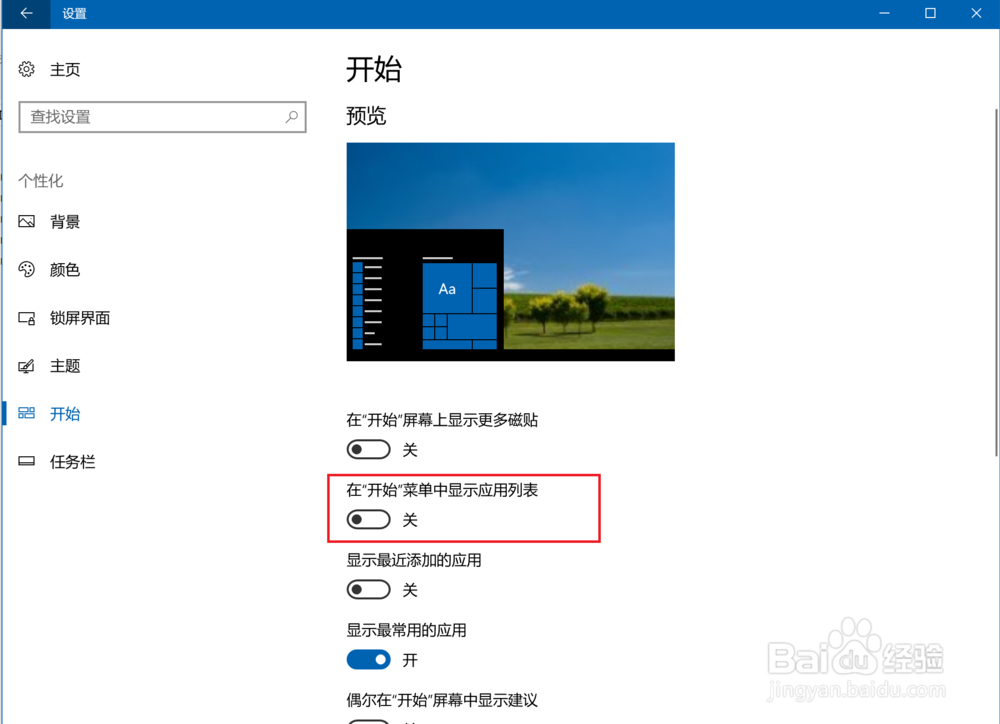Click the search magnifier in 查找设置 box
The width and height of the screenshot is (1000, 724).
coord(291,117)
